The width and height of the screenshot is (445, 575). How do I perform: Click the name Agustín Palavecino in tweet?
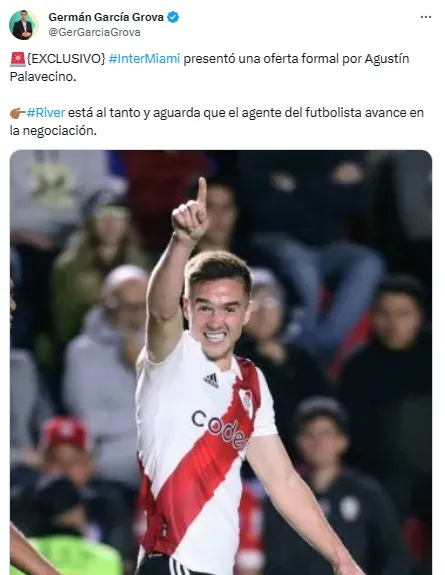(x=209, y=67)
